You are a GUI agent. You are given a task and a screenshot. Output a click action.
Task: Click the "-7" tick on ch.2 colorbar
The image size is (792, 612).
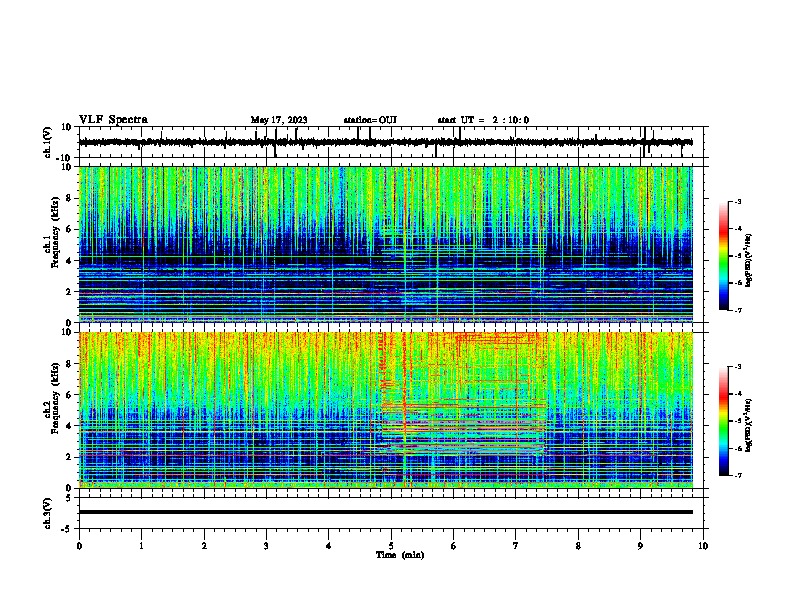click(738, 475)
